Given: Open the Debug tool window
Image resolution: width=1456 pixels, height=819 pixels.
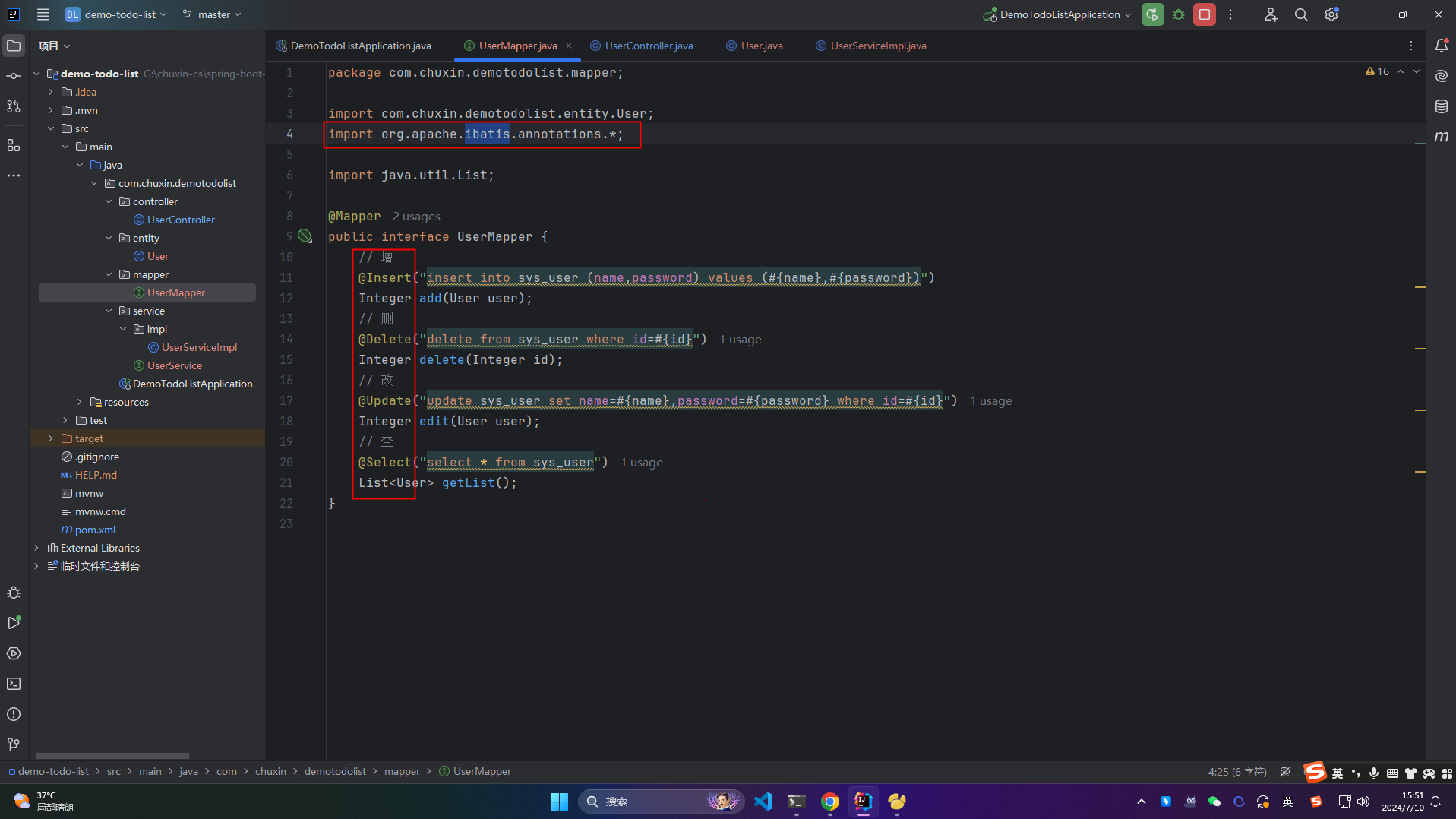Looking at the screenshot, I should click(x=14, y=593).
